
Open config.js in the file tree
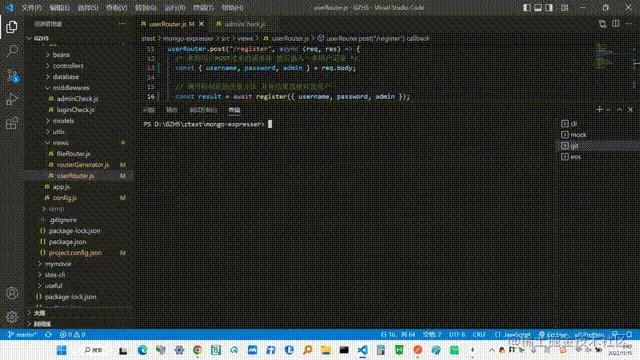(64, 198)
